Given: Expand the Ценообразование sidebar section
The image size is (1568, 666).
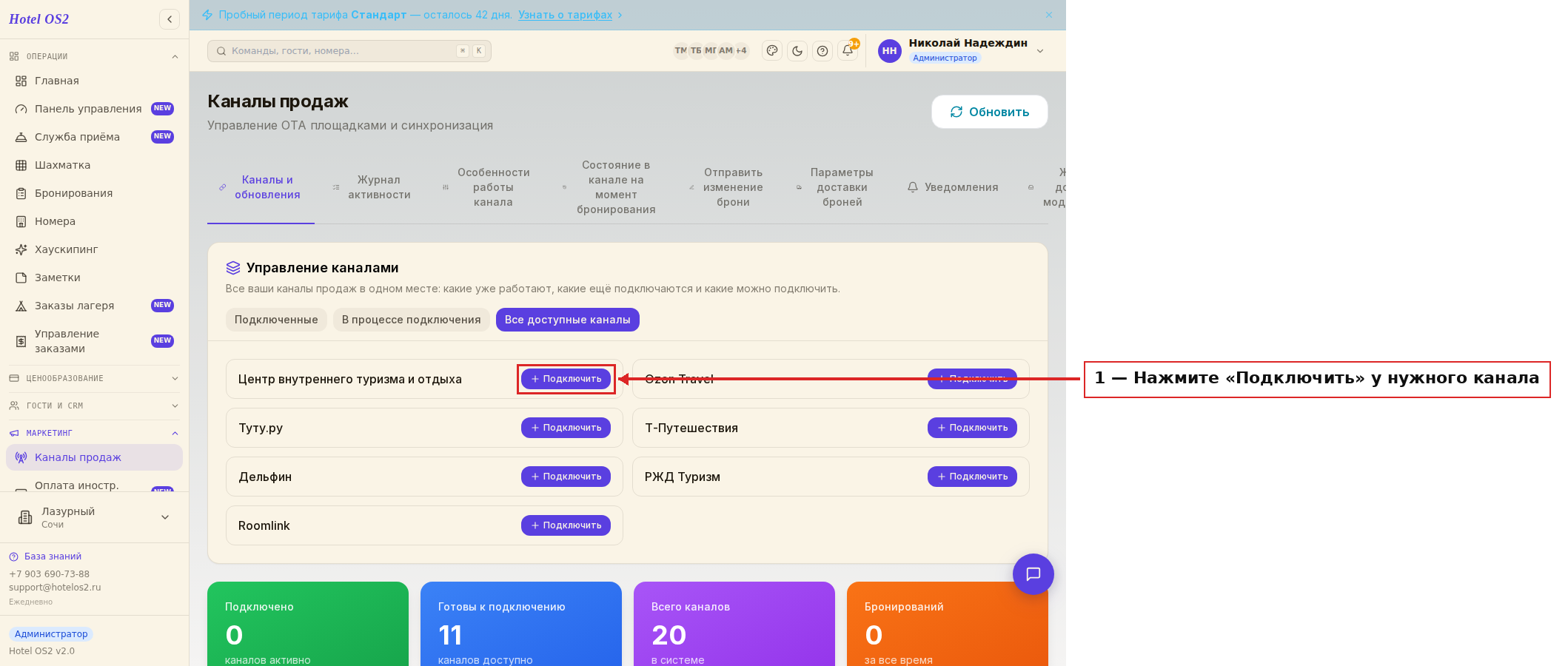Looking at the screenshot, I should [94, 378].
